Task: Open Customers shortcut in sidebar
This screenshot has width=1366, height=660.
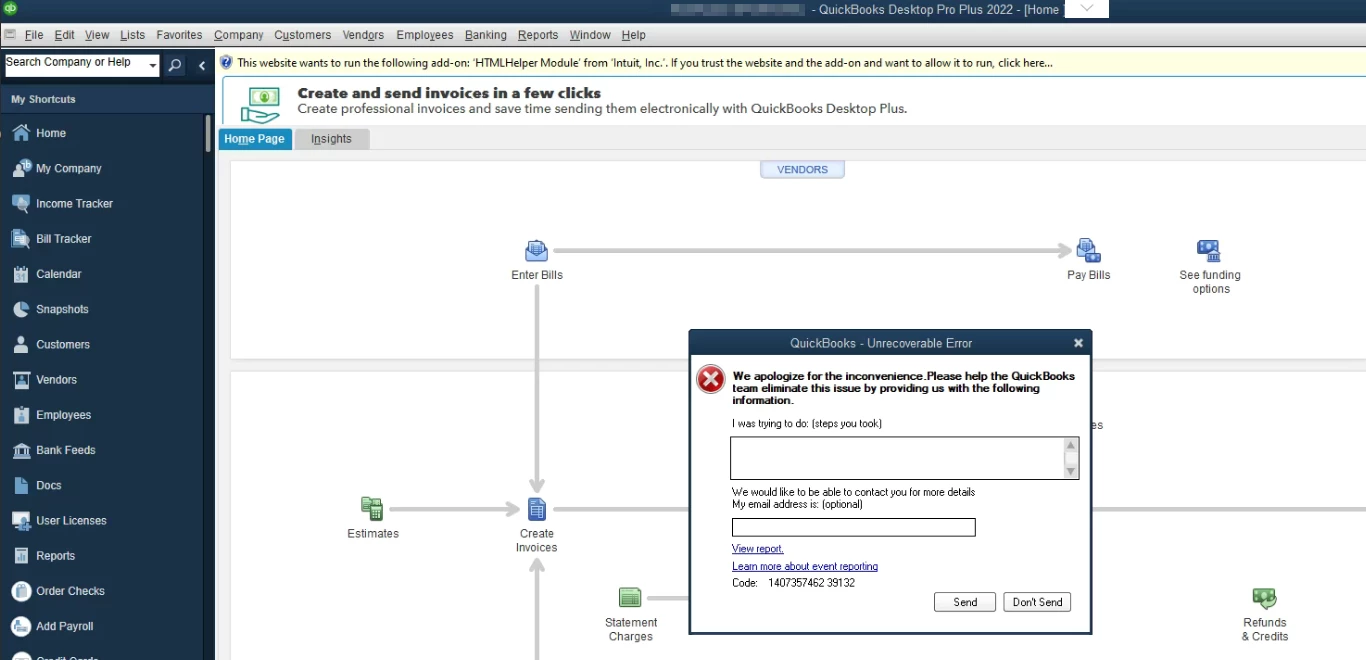Action: (62, 344)
